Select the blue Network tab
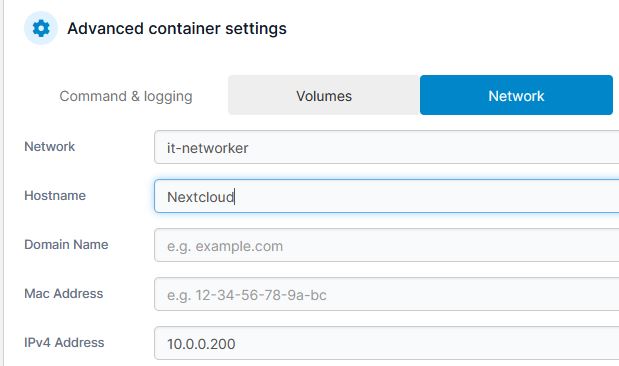 516,95
